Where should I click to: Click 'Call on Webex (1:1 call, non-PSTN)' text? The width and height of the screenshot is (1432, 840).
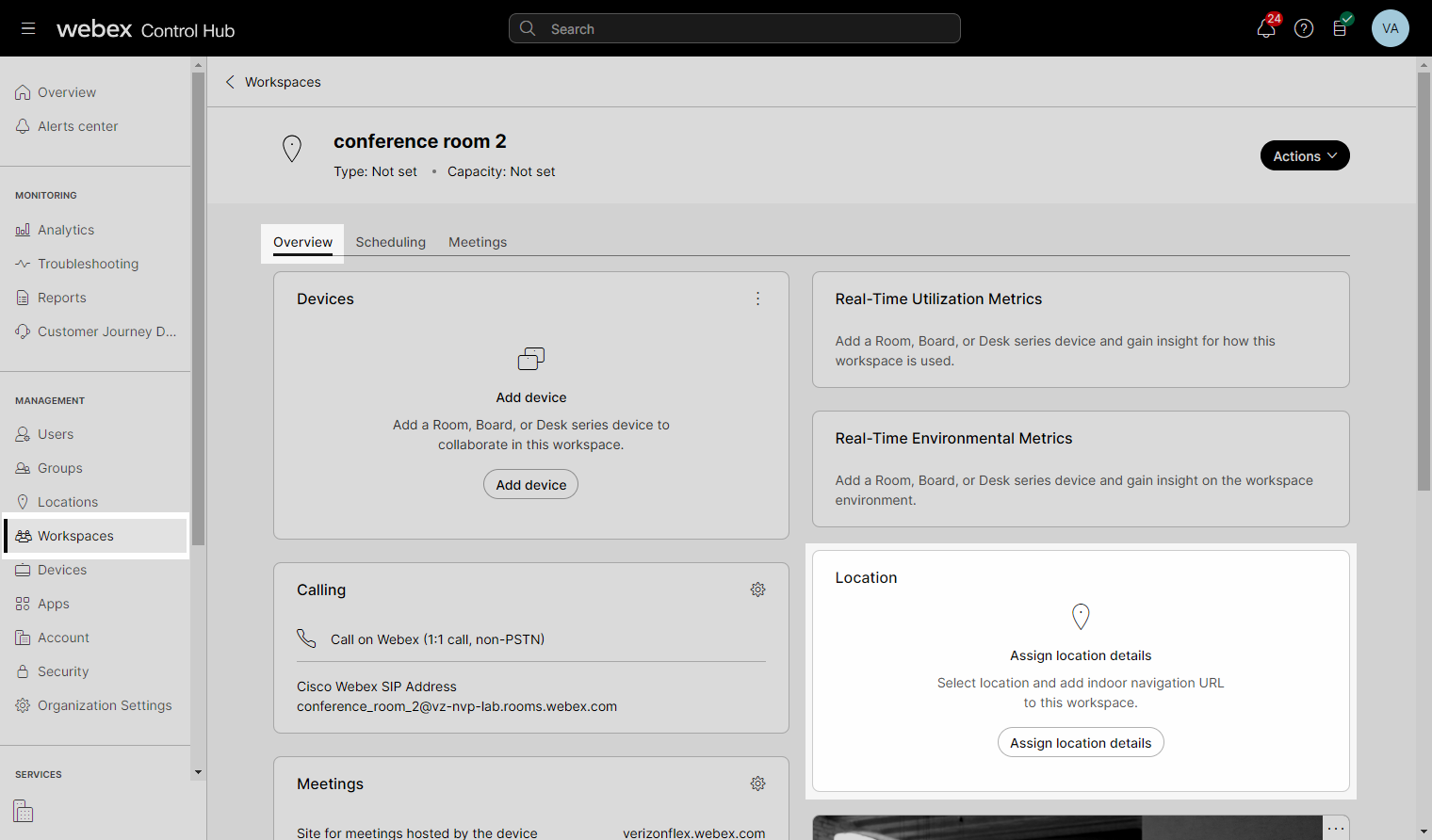(x=437, y=639)
